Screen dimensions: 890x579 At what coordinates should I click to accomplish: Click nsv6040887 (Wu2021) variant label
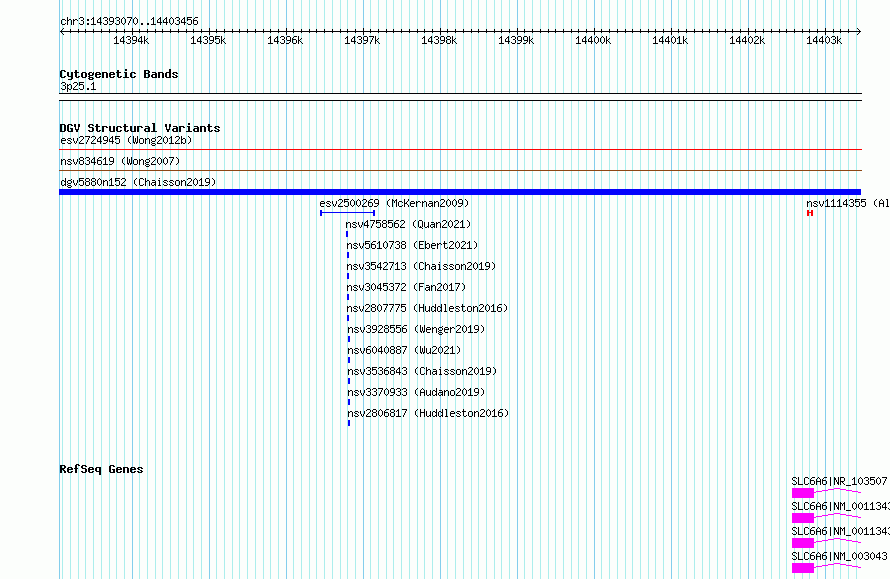click(x=404, y=350)
